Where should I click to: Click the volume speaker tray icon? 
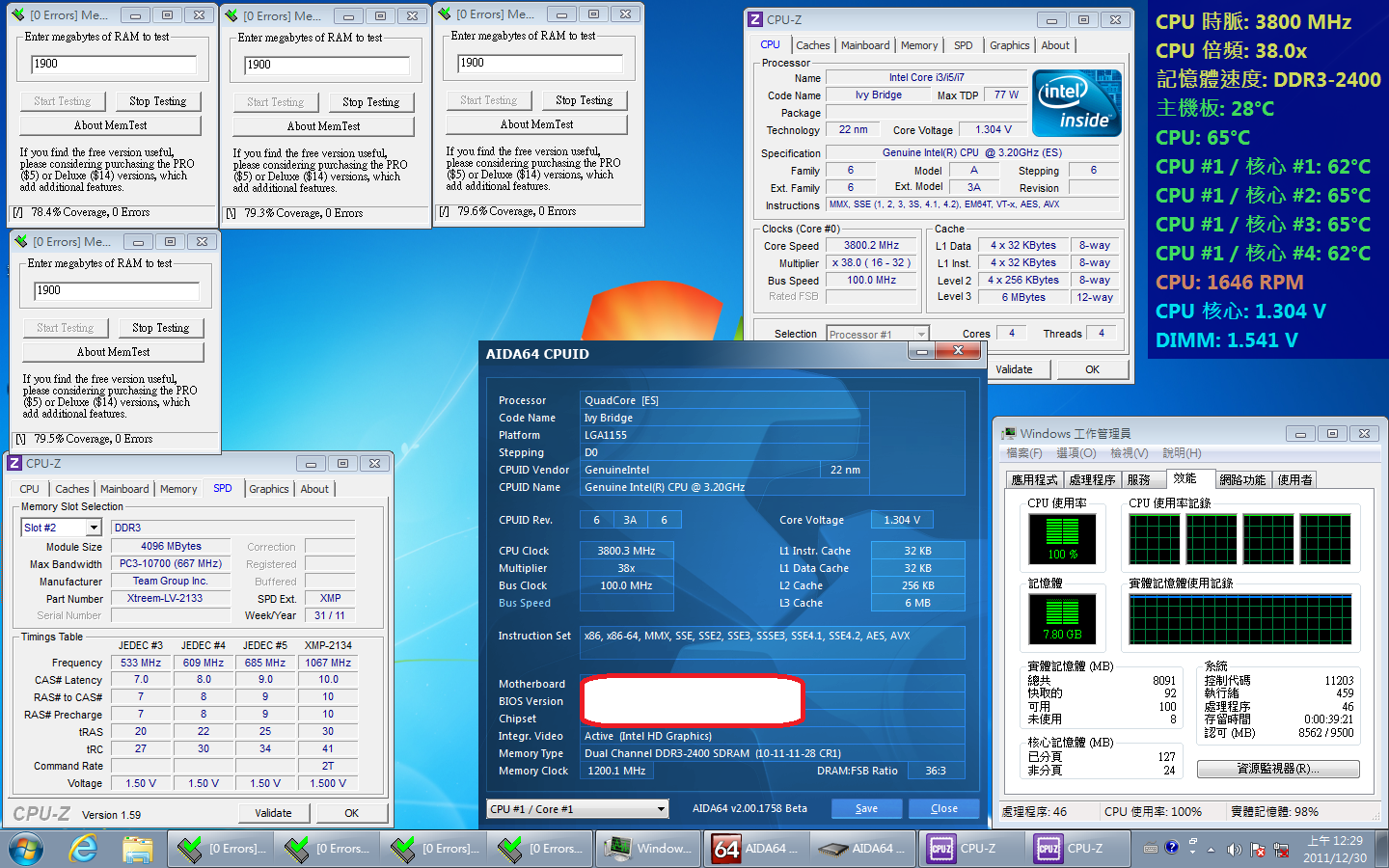pyautogui.click(x=1234, y=850)
